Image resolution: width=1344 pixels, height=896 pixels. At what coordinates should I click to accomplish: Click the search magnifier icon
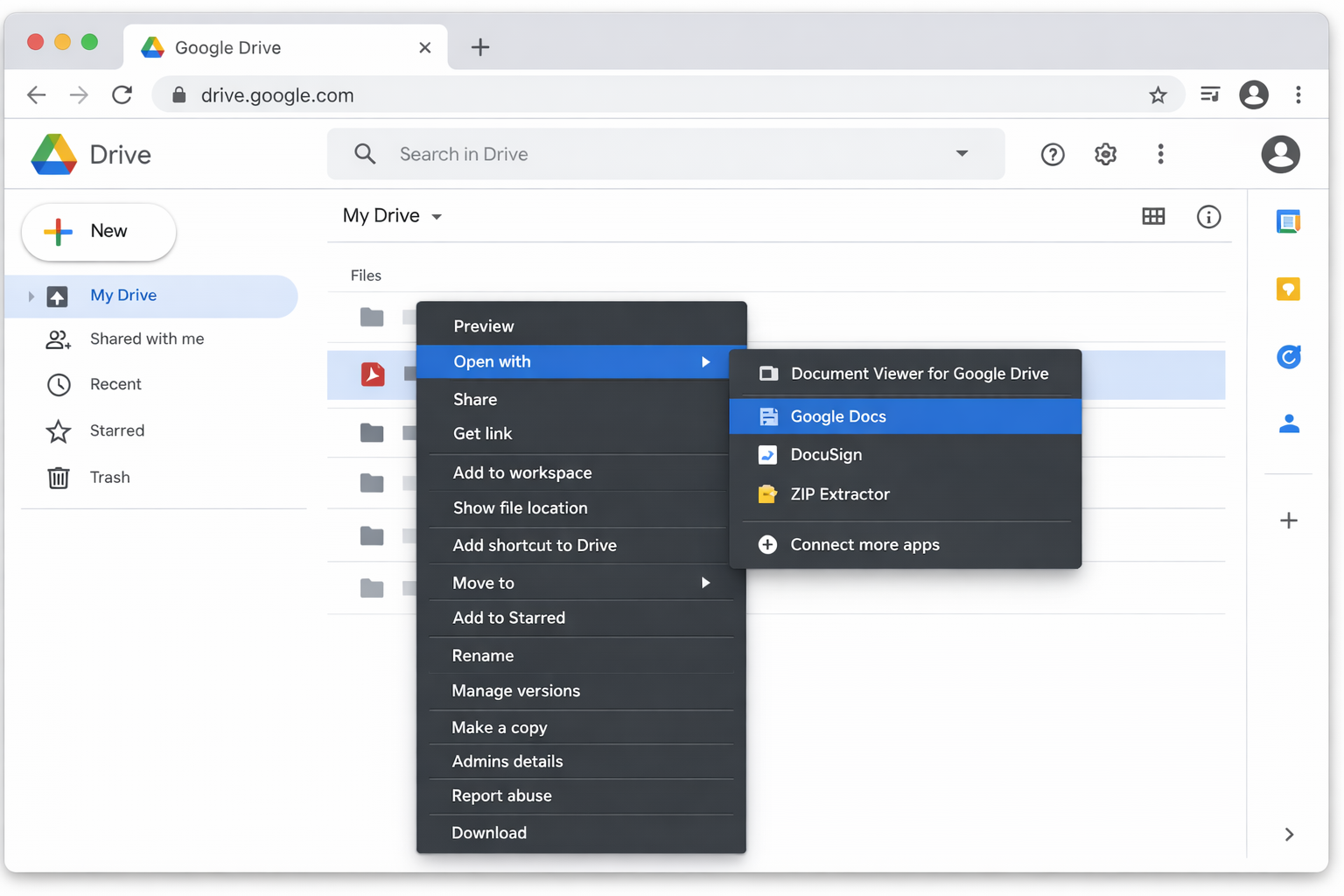point(365,154)
